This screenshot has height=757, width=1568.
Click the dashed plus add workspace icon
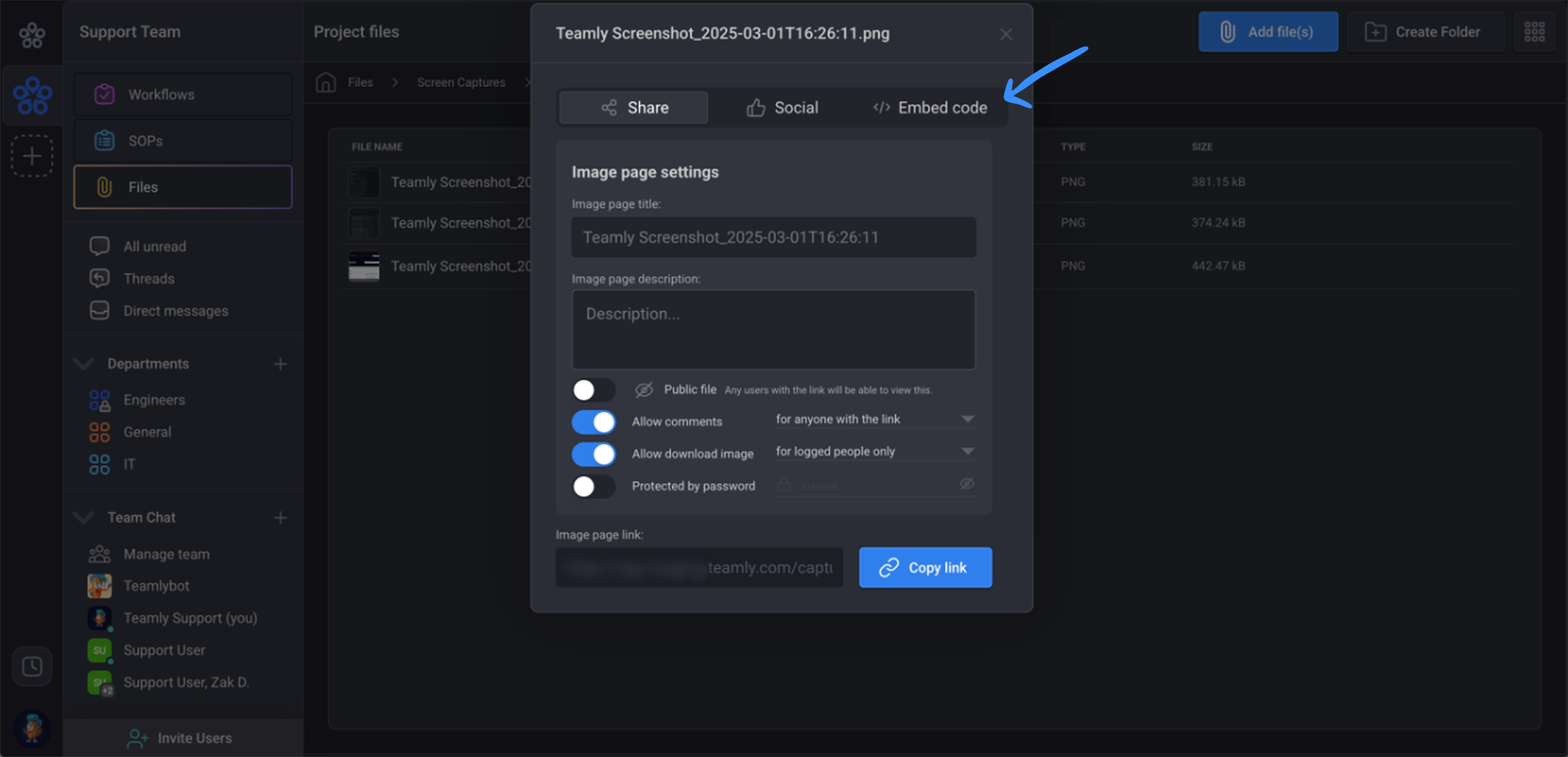(x=32, y=156)
